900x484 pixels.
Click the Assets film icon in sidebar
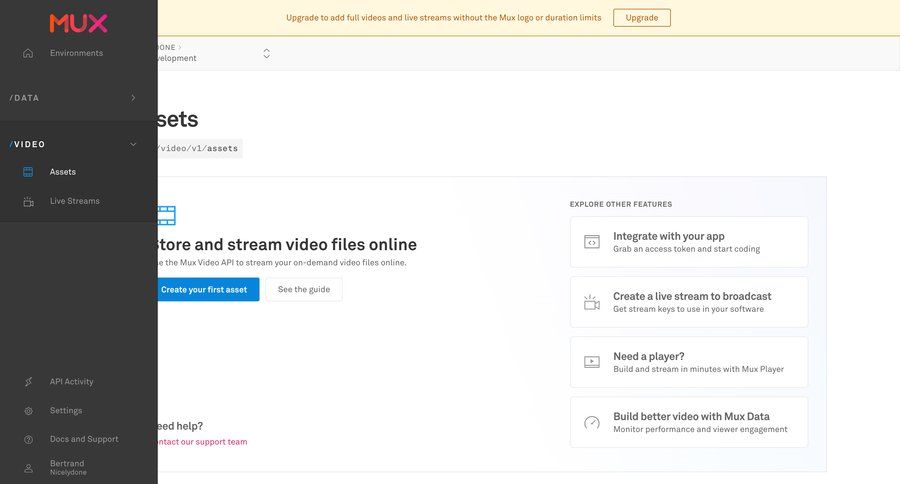tap(28, 172)
